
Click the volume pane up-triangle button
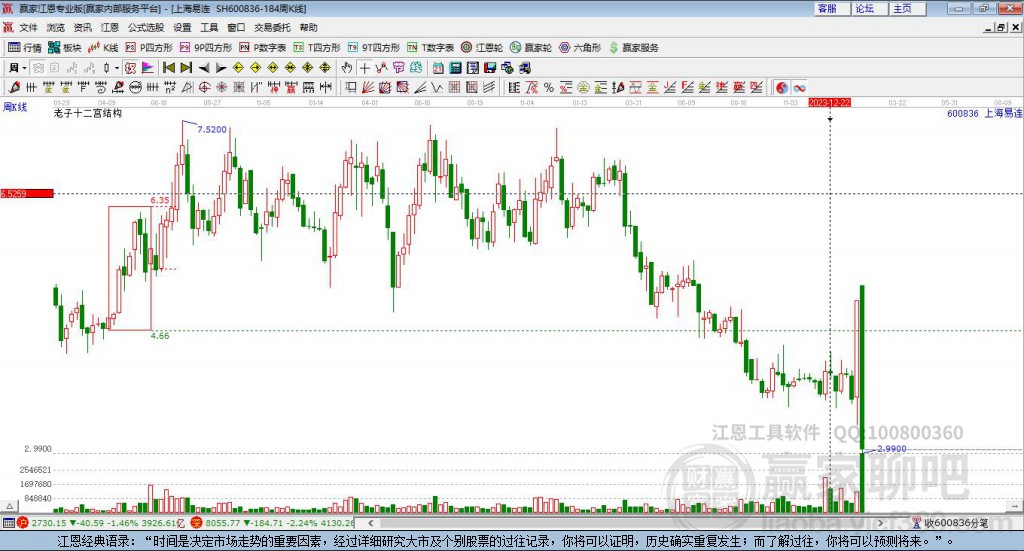(9, 506)
